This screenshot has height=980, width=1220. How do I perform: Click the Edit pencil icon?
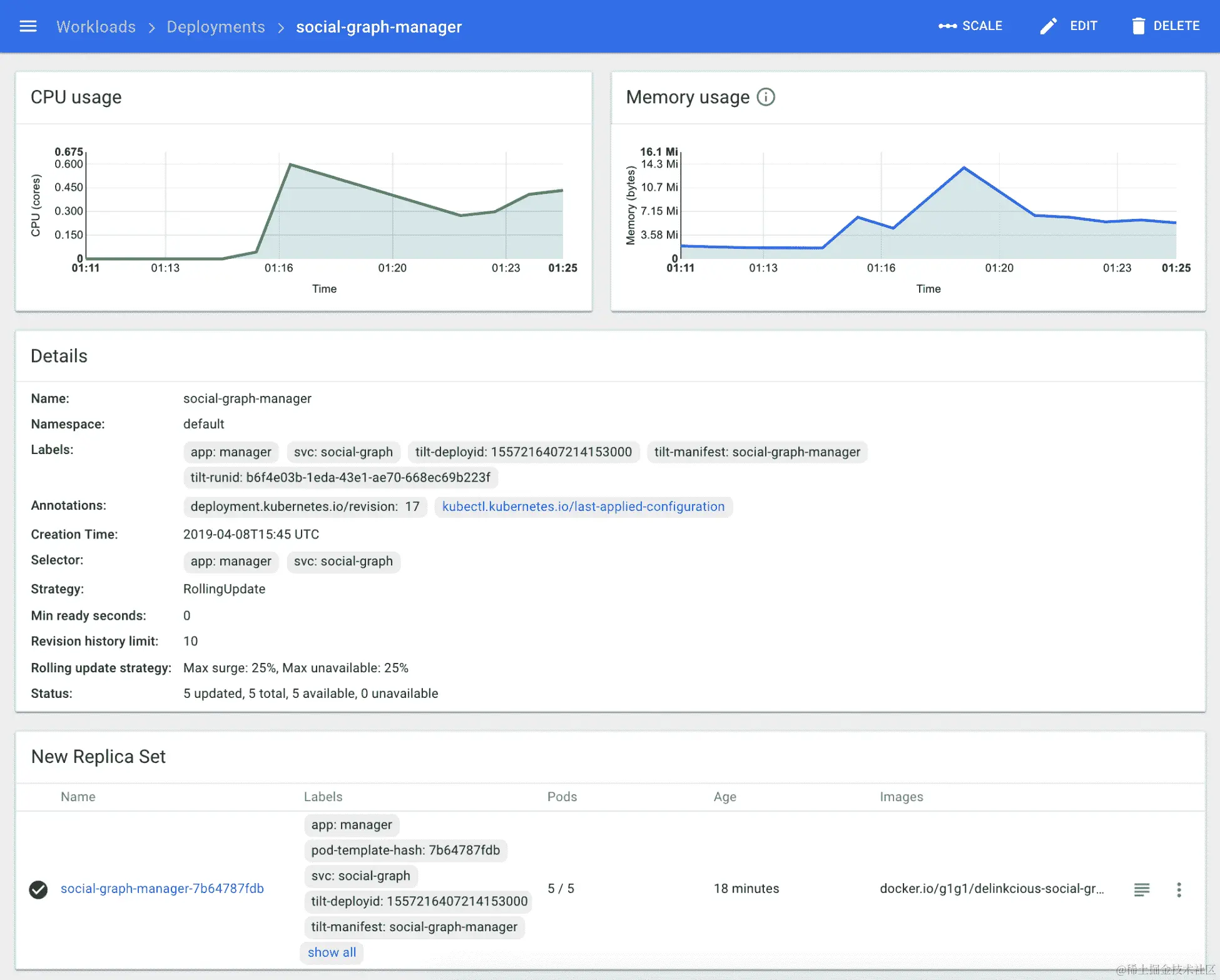coord(1048,26)
